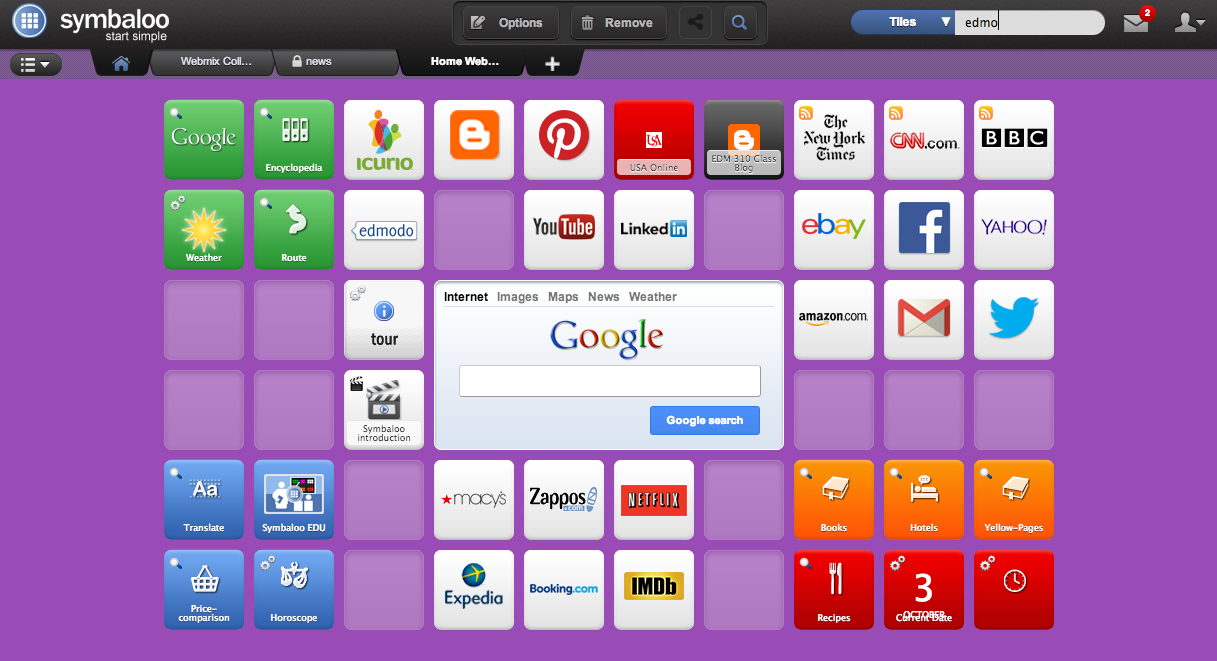Click the Remove button
The width and height of the screenshot is (1217, 661).
619,22
